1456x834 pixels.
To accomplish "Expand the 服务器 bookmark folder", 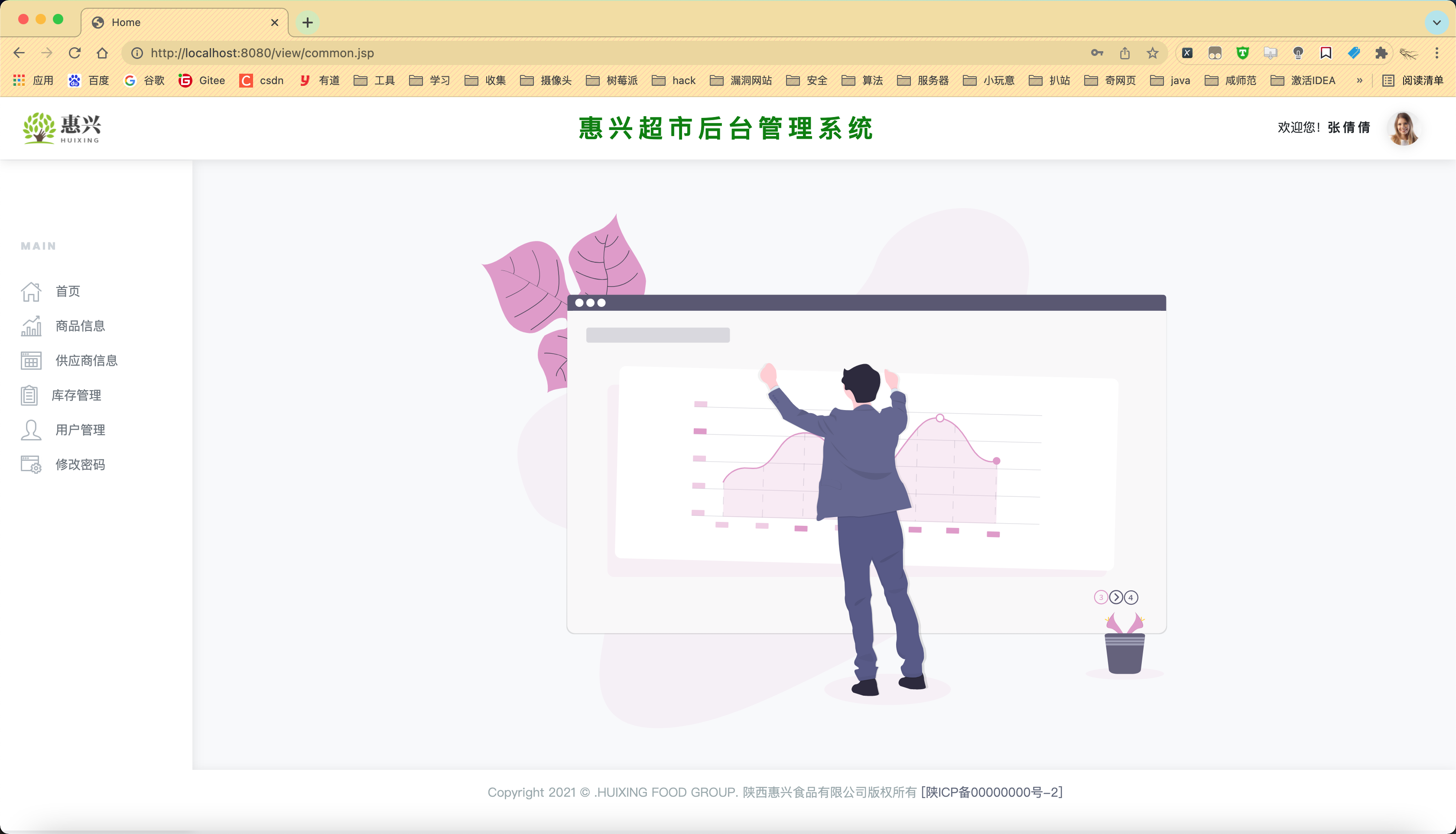I will 923,80.
